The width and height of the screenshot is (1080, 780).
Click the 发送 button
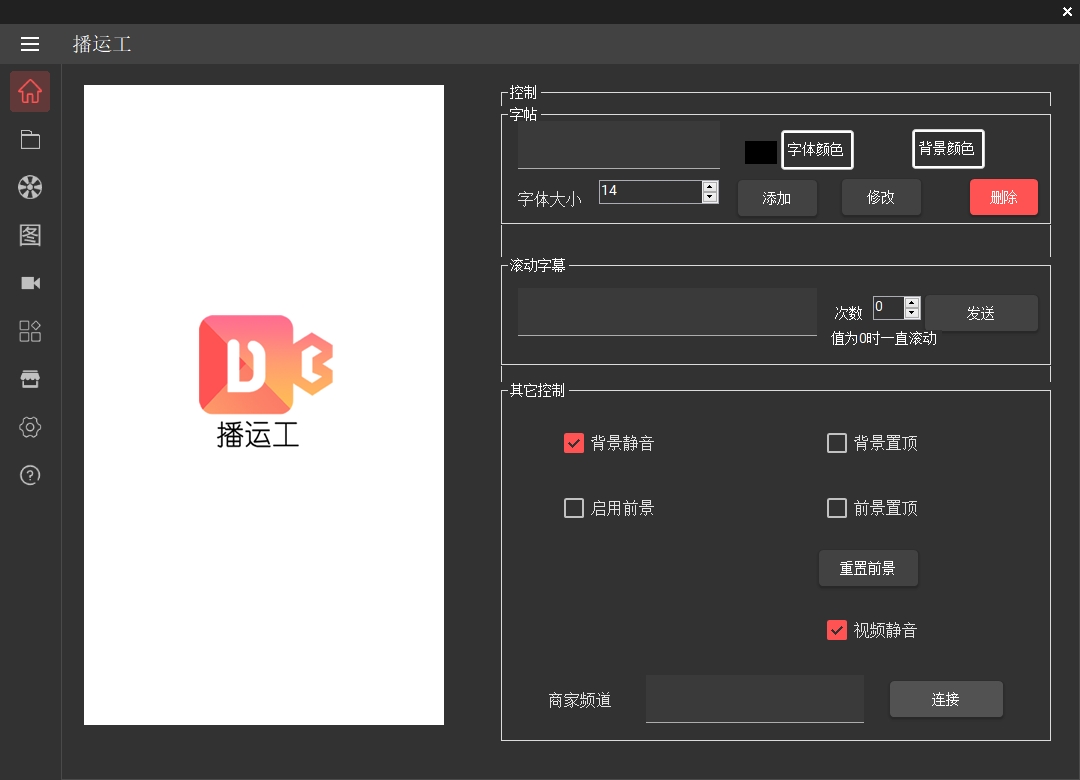click(981, 313)
